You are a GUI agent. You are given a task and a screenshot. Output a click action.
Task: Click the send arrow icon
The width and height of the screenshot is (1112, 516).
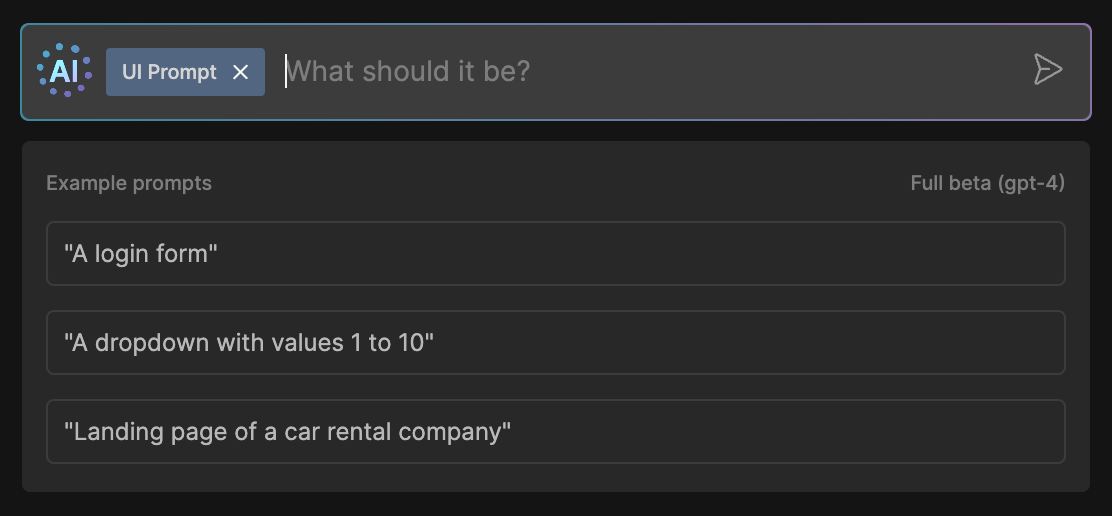1047,70
